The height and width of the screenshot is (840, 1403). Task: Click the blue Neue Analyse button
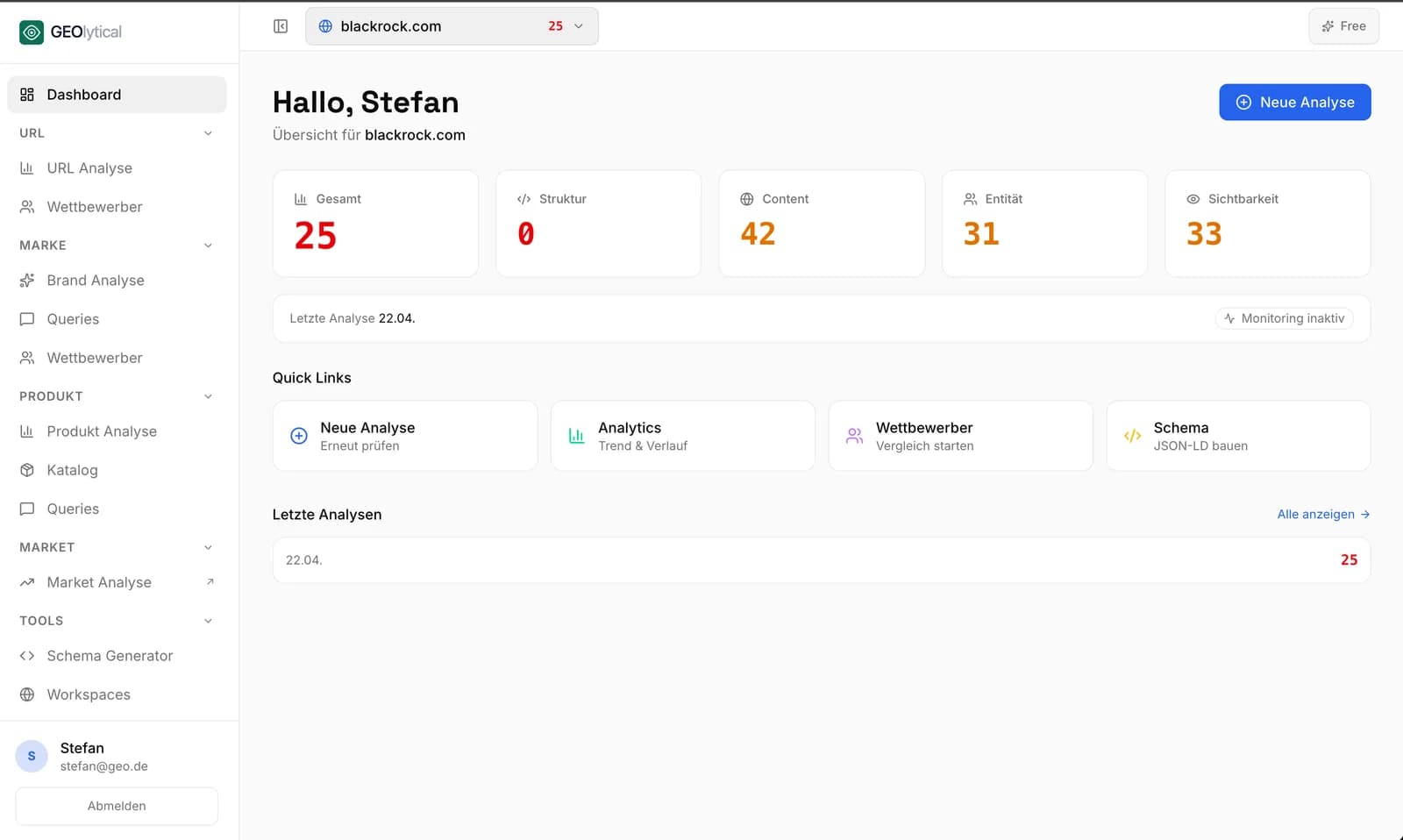[1294, 103]
